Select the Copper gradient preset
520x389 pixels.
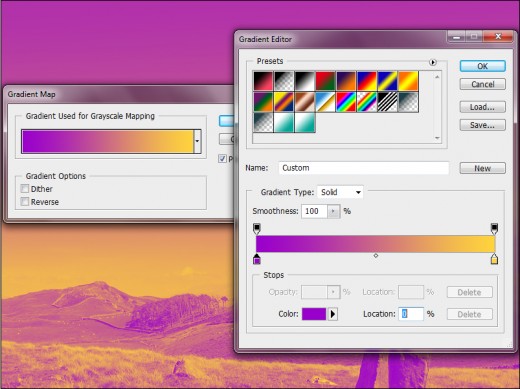tap(305, 102)
